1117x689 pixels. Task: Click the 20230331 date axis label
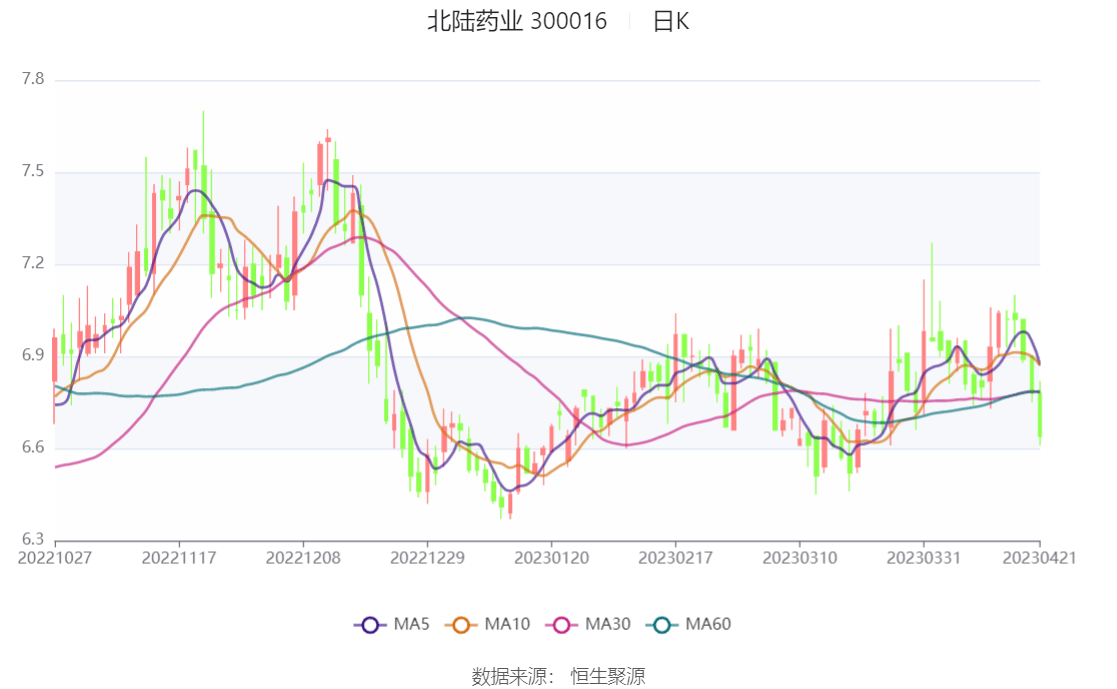coord(923,558)
